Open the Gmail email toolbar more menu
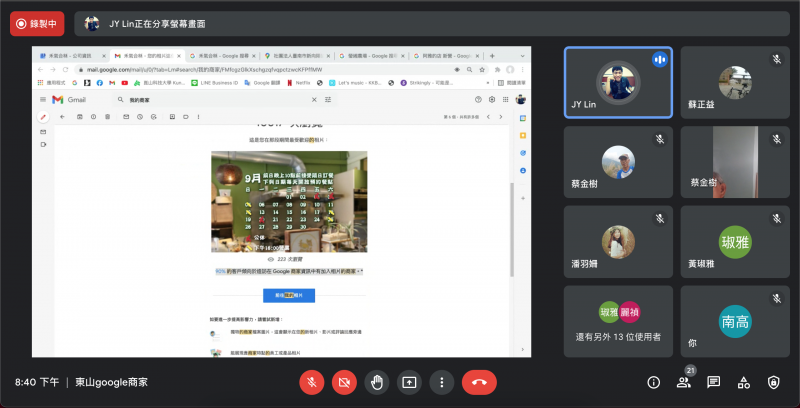This screenshot has width=800, height=408. (198, 117)
